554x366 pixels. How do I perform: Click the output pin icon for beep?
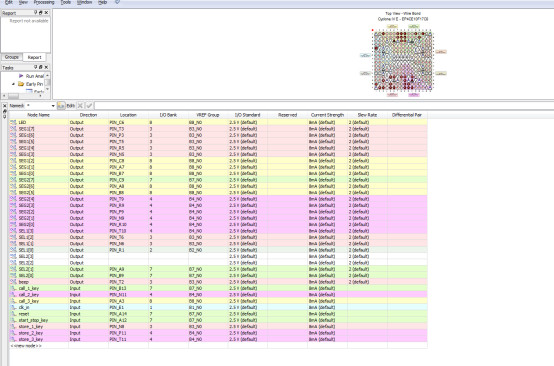point(13,282)
